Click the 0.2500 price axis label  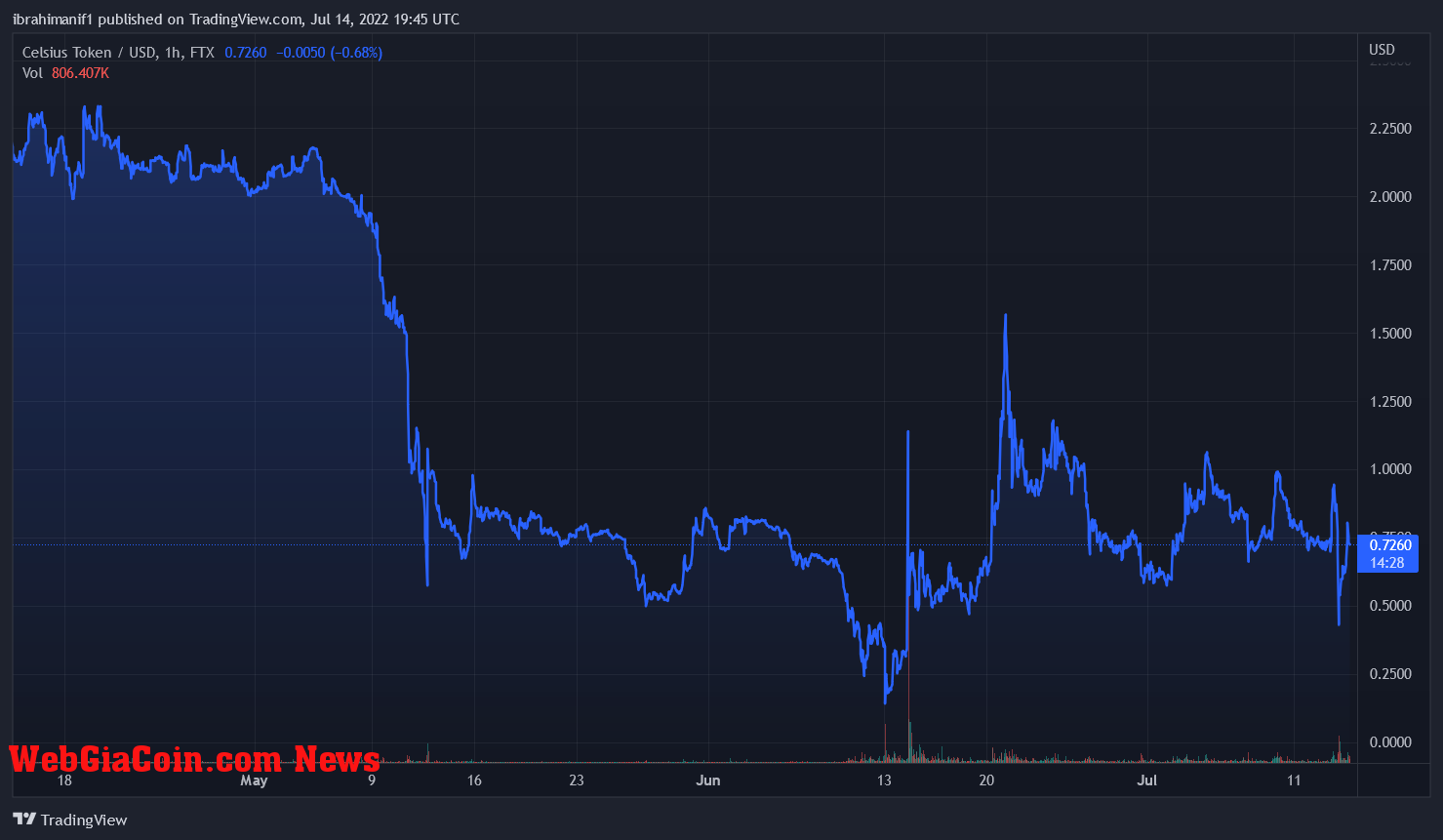(1390, 674)
